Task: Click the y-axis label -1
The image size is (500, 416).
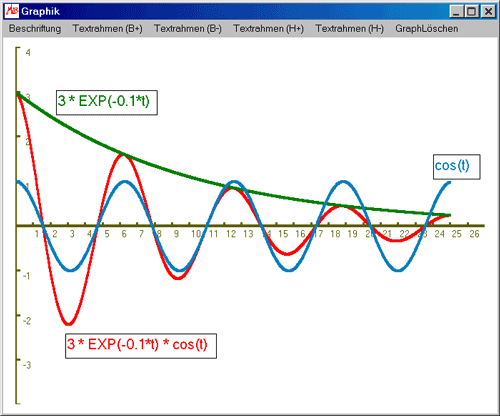Action: coord(26,276)
